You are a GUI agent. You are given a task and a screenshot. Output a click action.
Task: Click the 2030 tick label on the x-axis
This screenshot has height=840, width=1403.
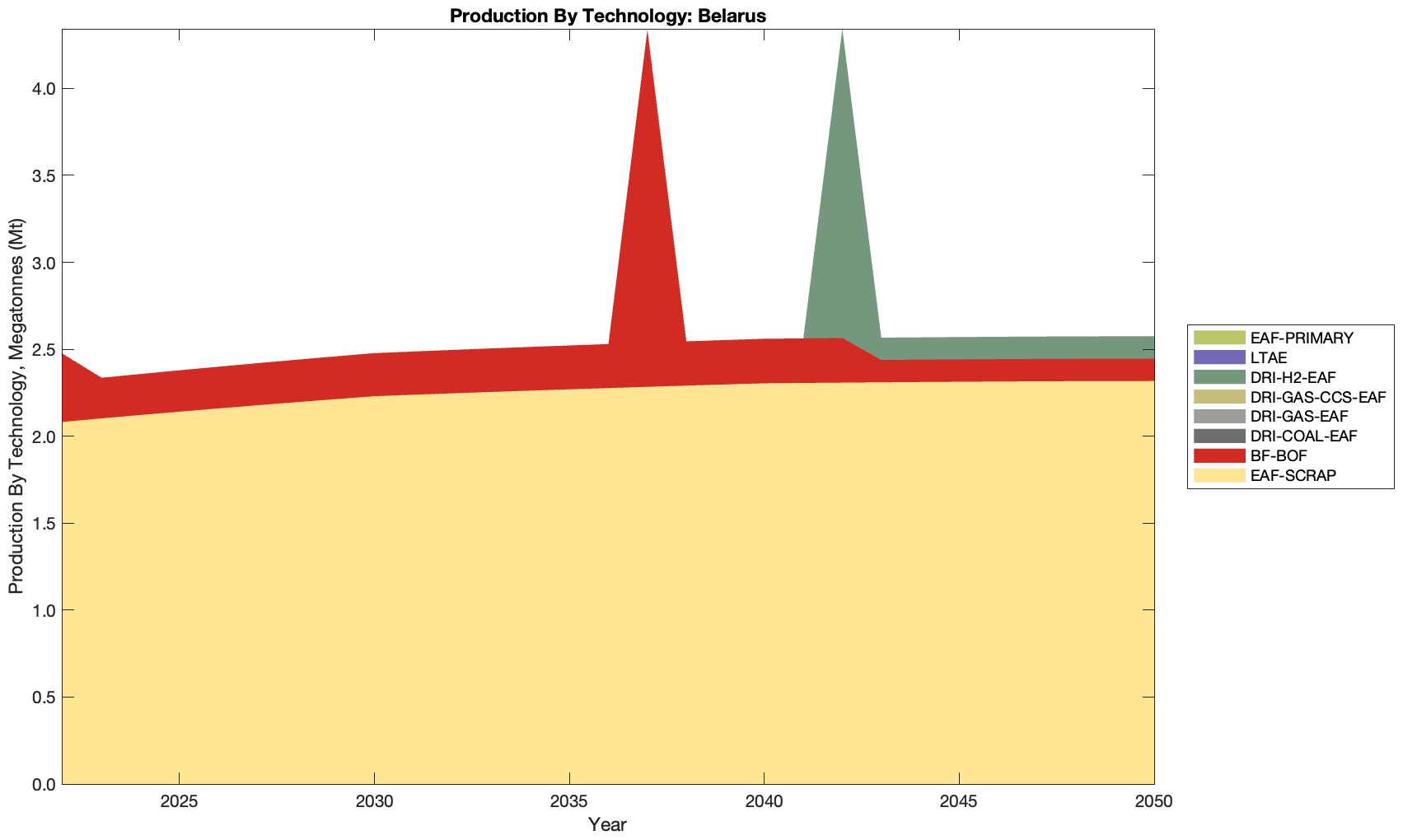374,802
